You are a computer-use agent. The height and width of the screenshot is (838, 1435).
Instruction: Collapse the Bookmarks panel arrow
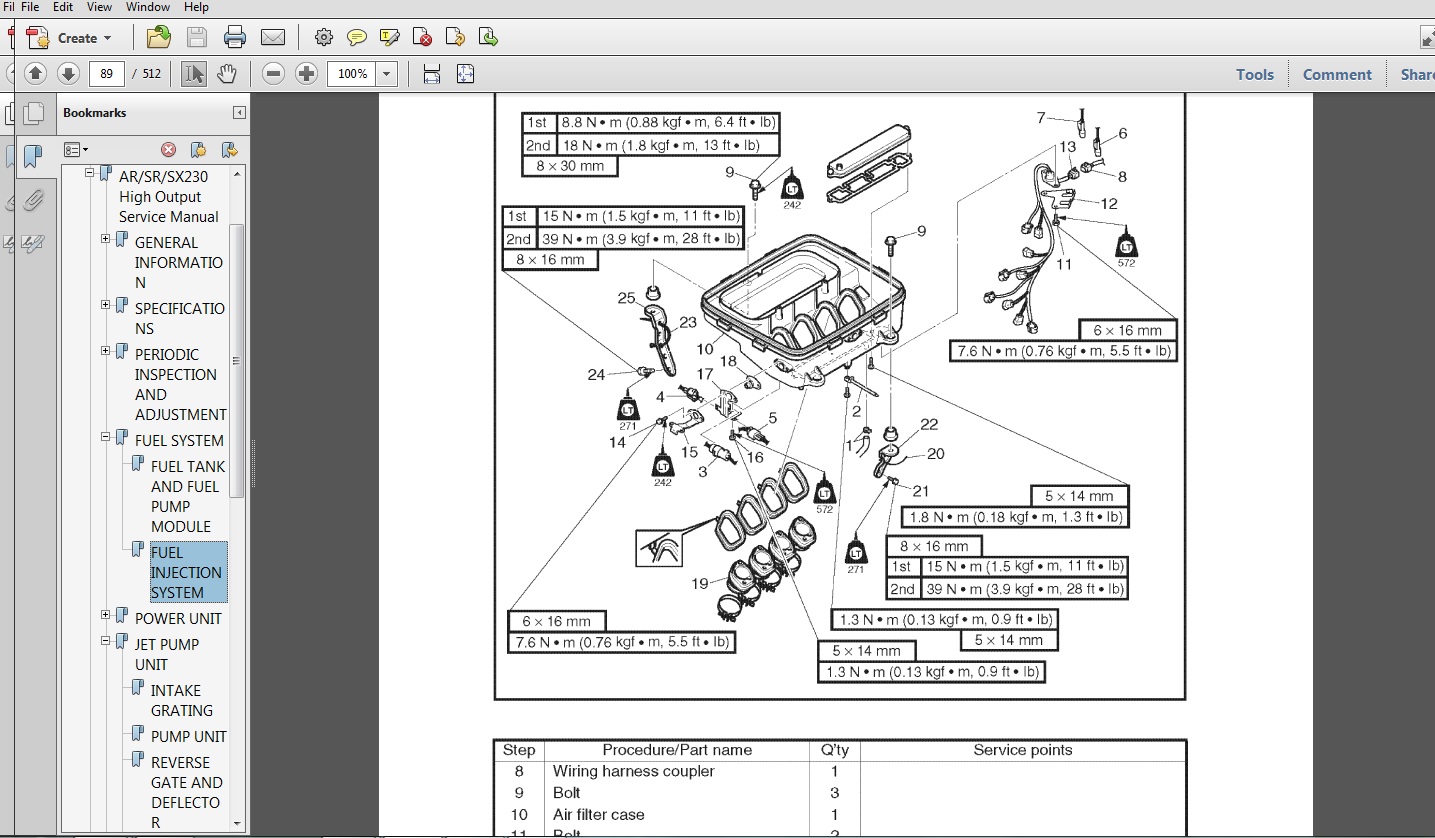tap(239, 113)
